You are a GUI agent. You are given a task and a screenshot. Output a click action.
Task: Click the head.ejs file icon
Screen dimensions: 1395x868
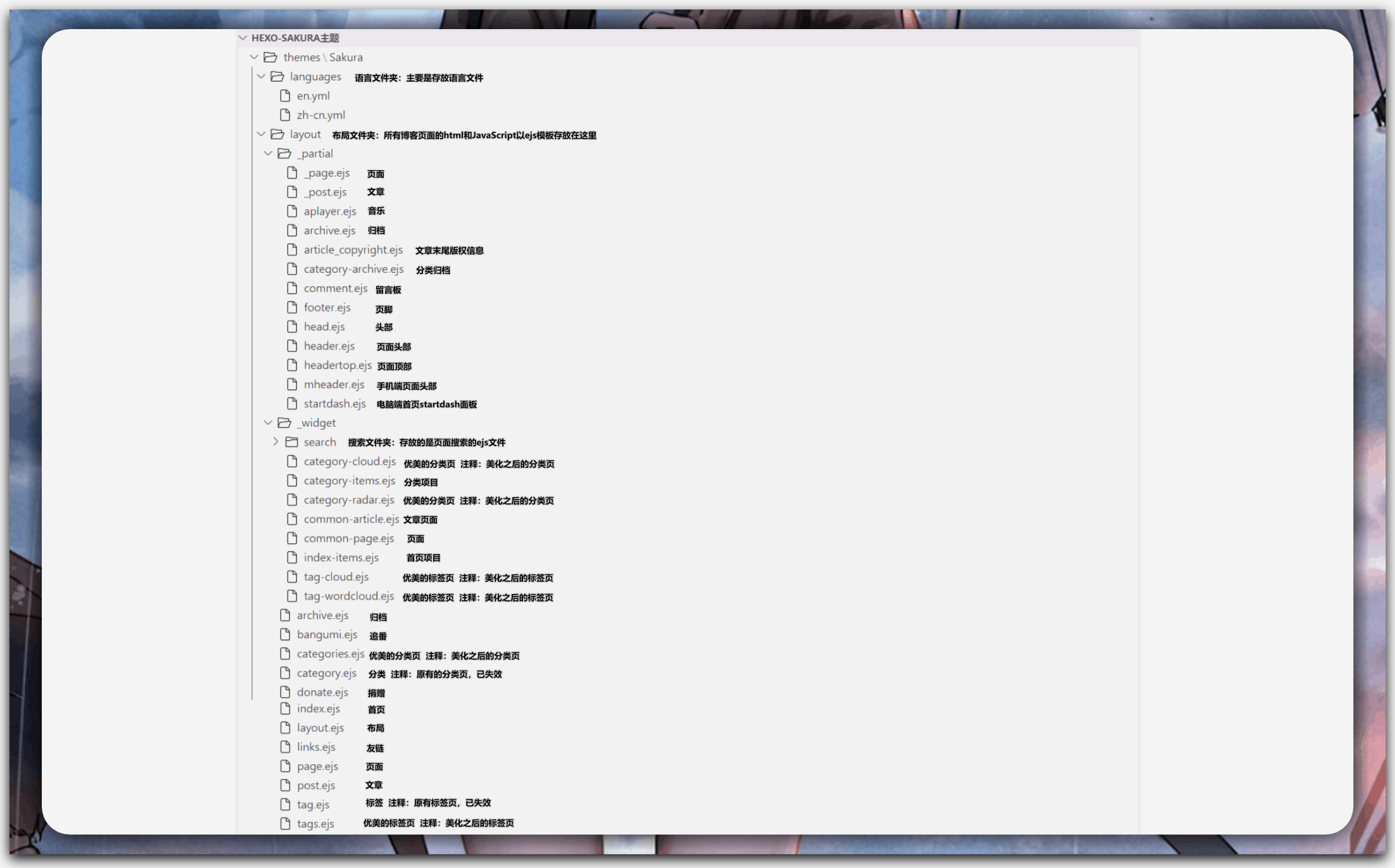click(292, 326)
